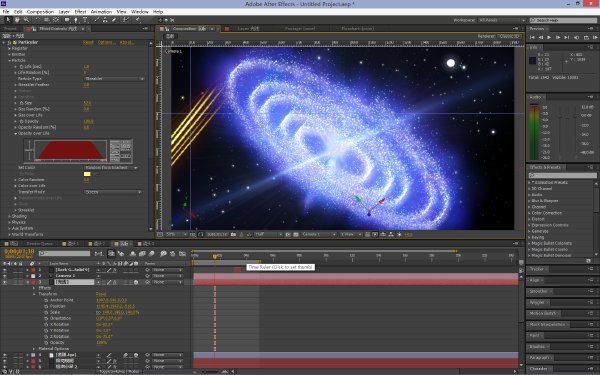Image resolution: width=600 pixels, height=375 pixels.
Task: Toggle visibility of layer 5
Action: pyautogui.click(x=5, y=361)
